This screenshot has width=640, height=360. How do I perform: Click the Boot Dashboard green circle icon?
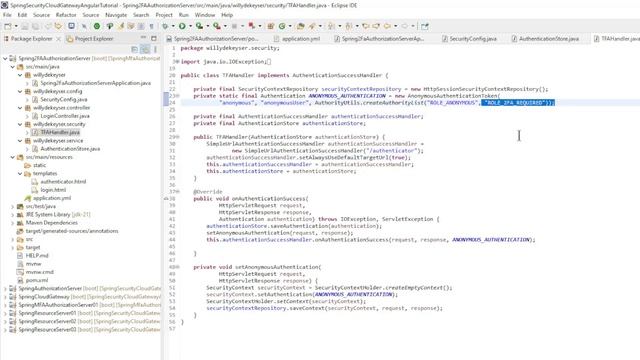coord(97,26)
